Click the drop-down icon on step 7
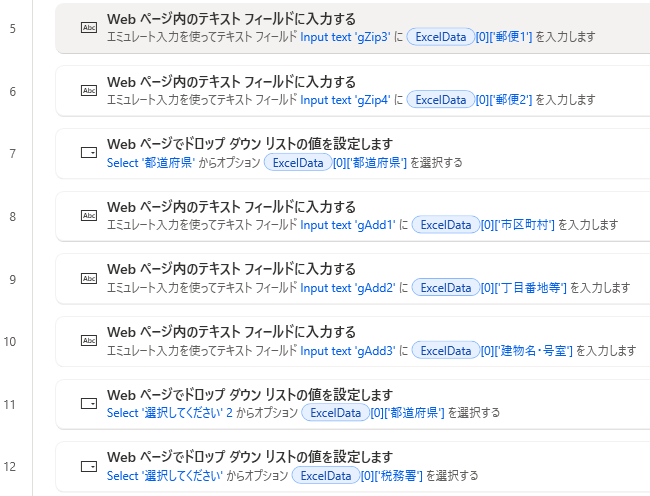Viewport: 650px width, 496px height. 89,153
